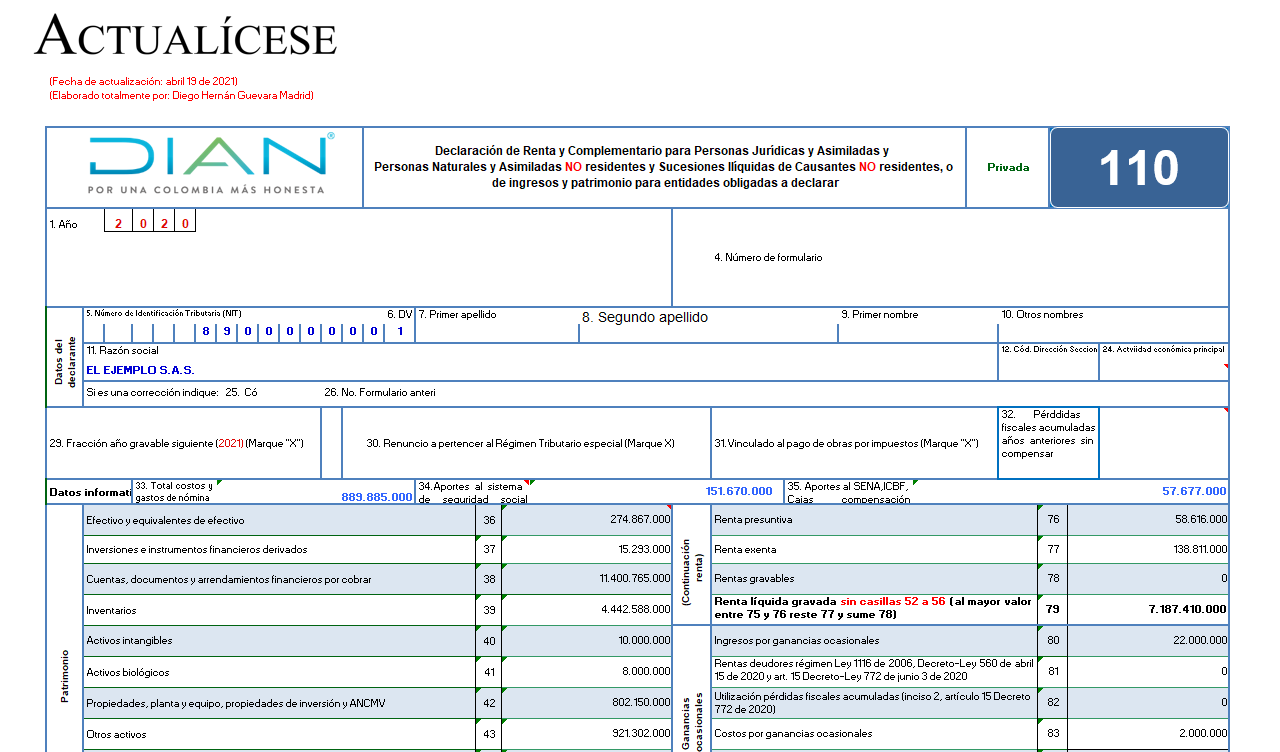Select the total costos de nómina value 889.885.000

[377, 496]
